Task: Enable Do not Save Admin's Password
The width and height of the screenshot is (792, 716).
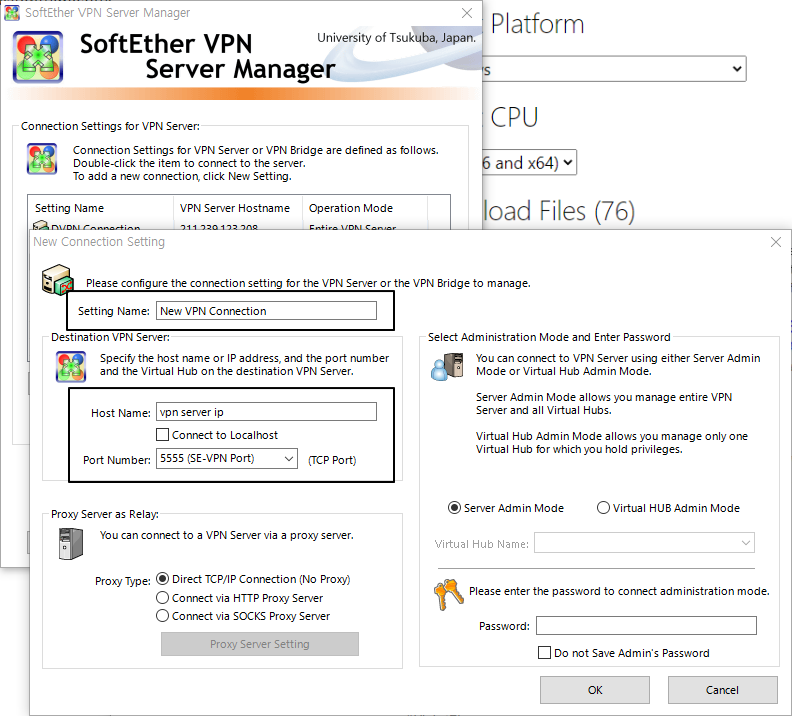Action: (544, 652)
